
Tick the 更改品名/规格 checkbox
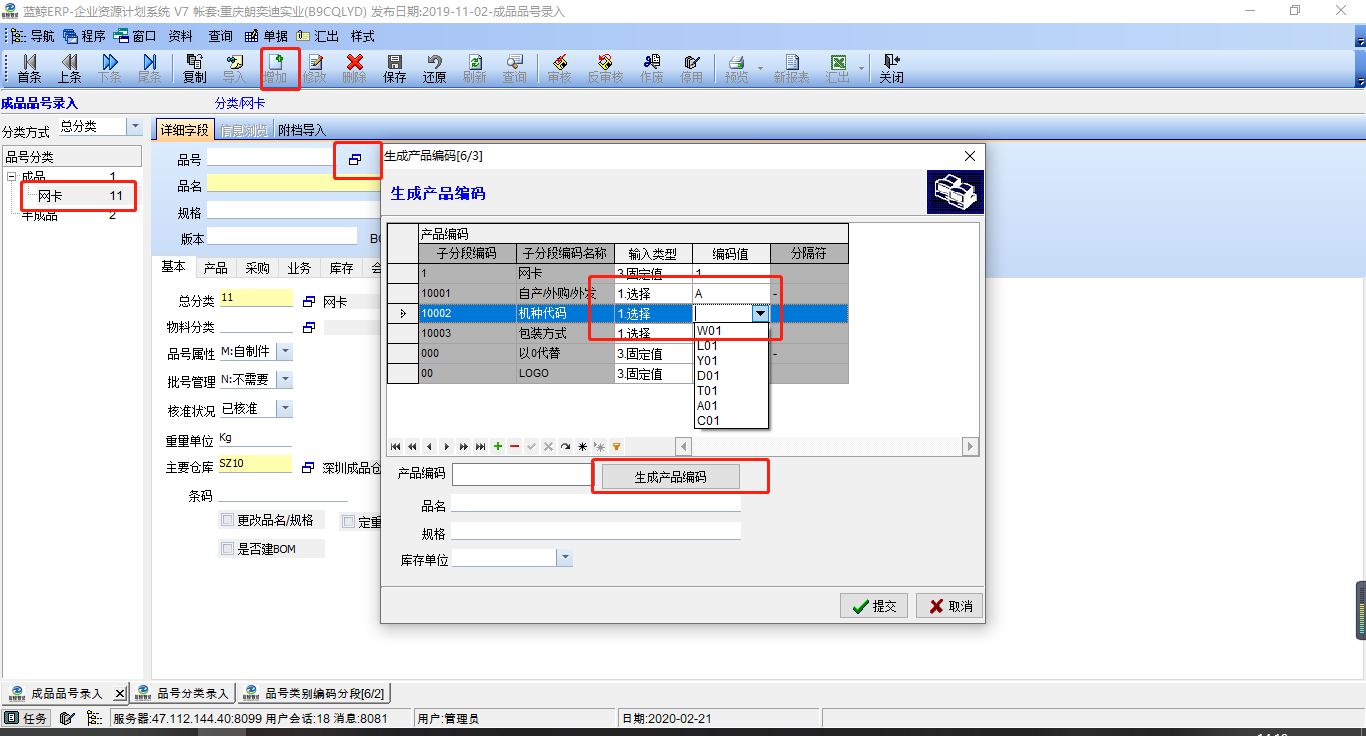point(227,520)
